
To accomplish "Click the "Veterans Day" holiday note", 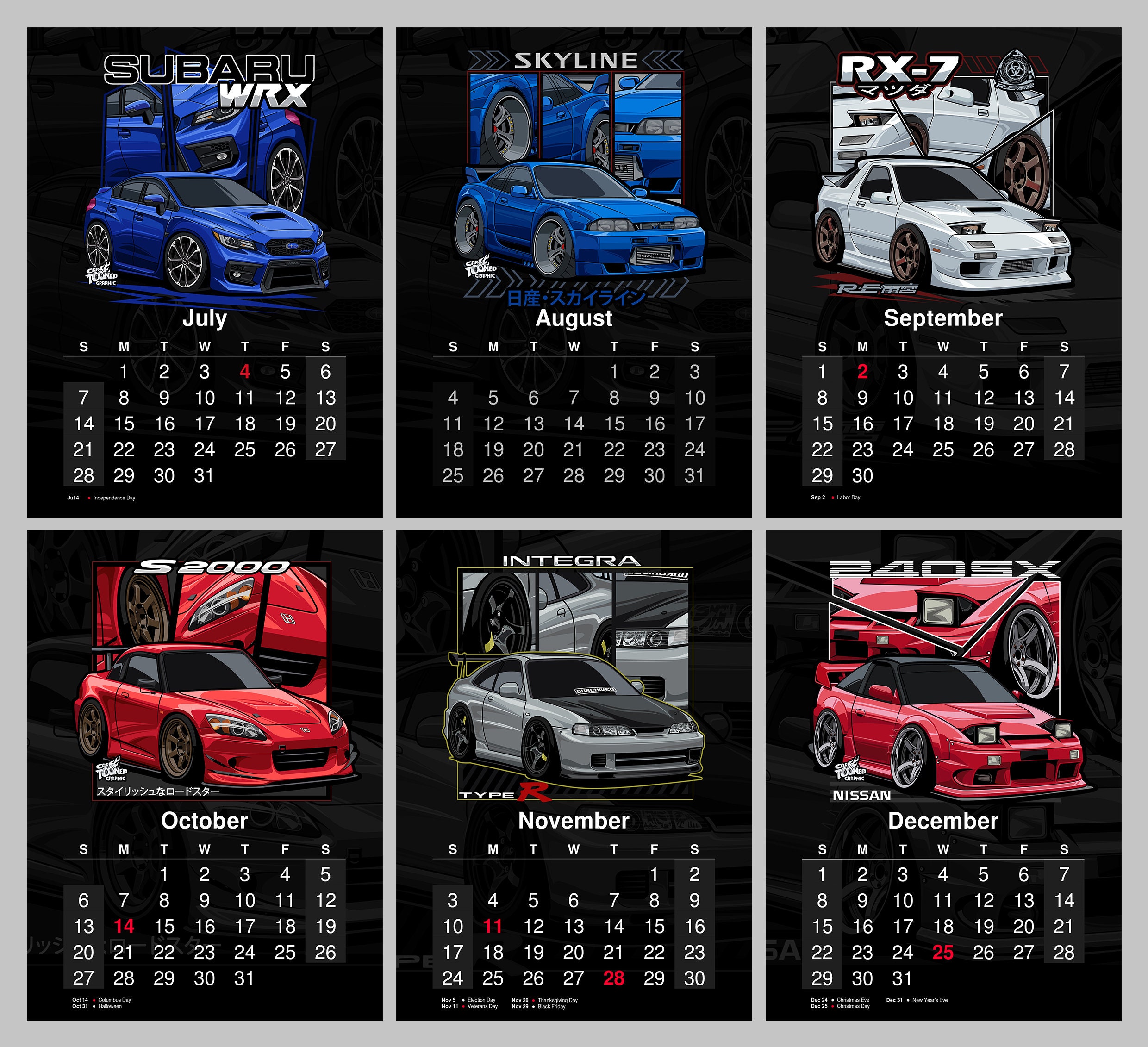I will tap(482, 1007).
